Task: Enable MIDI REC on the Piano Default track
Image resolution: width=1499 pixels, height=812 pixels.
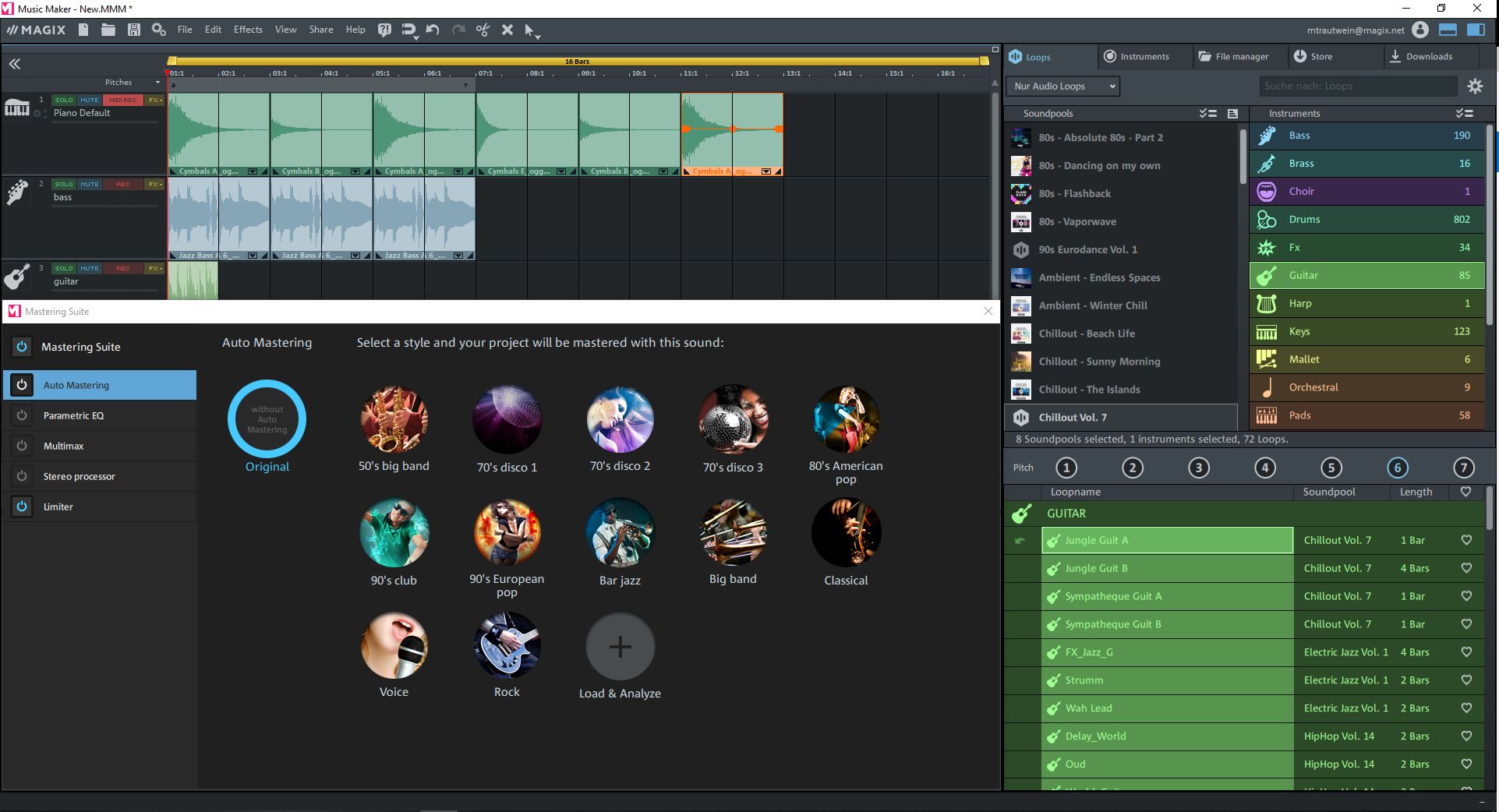Action: click(x=122, y=100)
